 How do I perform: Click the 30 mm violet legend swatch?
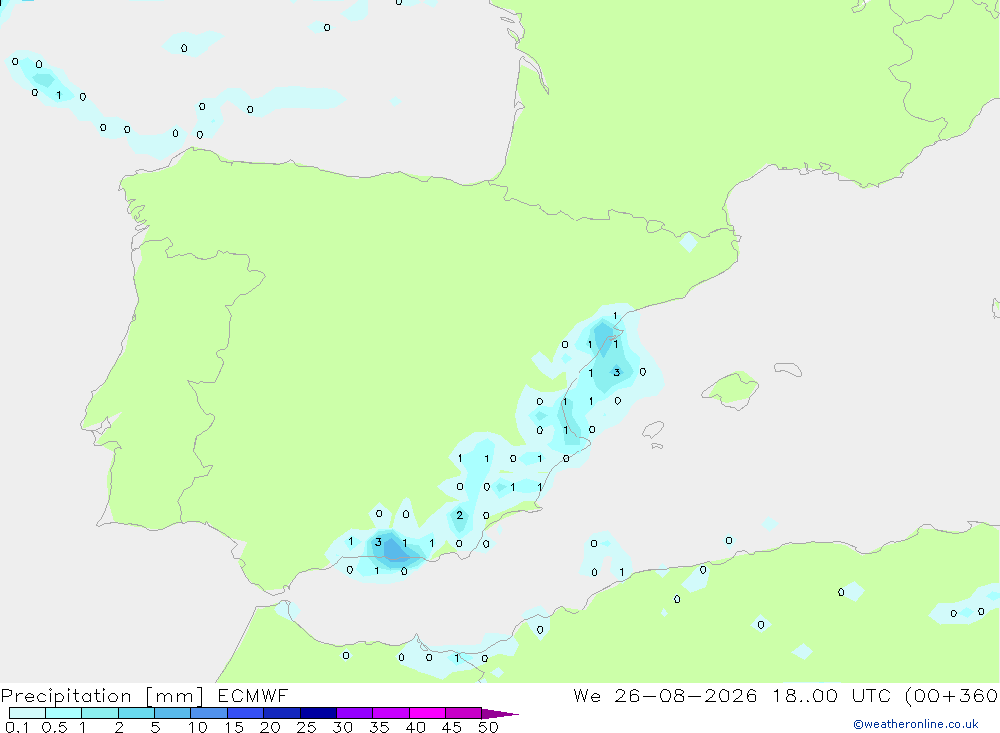tap(355, 713)
